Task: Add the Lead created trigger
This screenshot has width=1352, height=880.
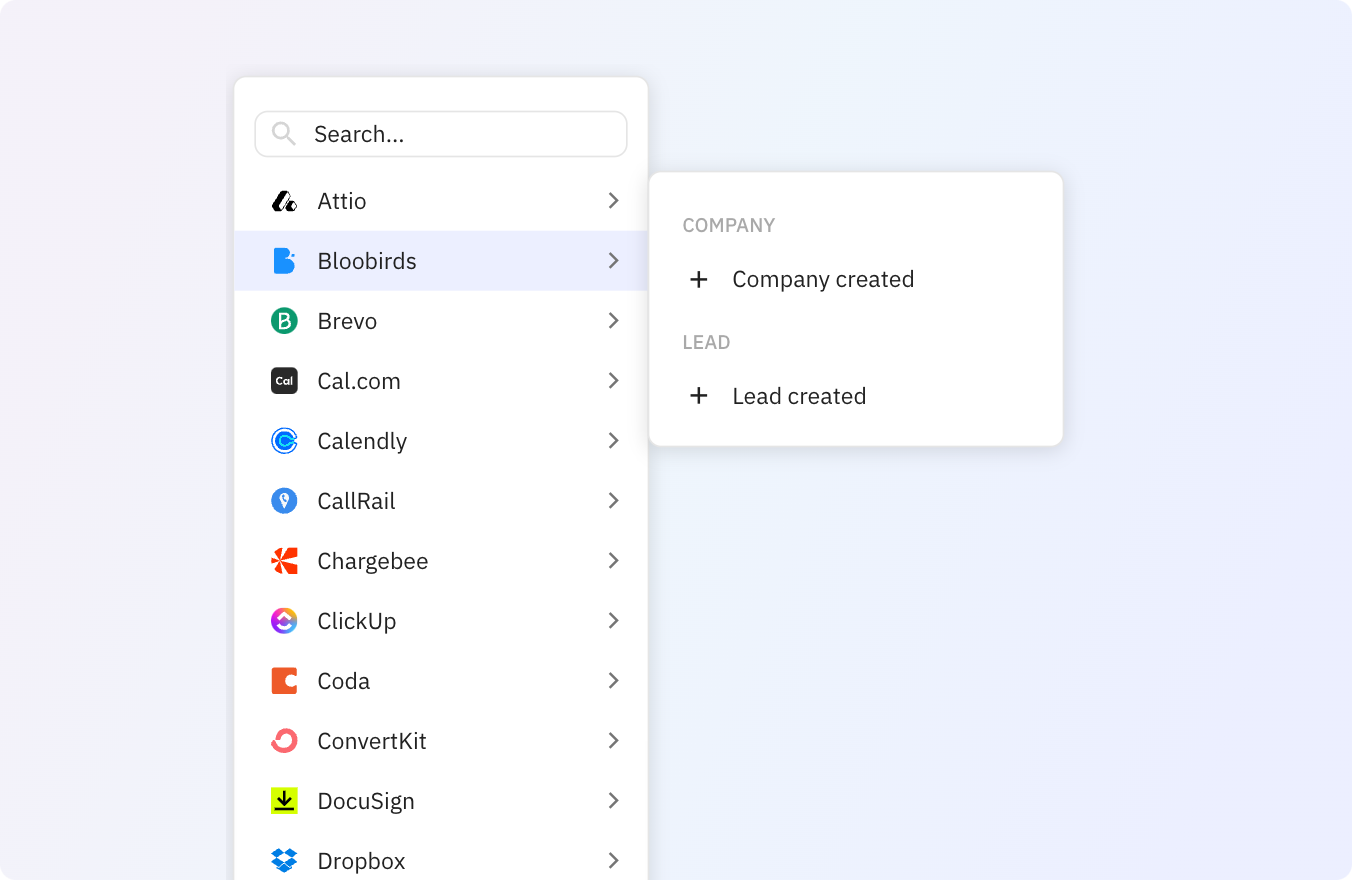Action: pos(856,396)
